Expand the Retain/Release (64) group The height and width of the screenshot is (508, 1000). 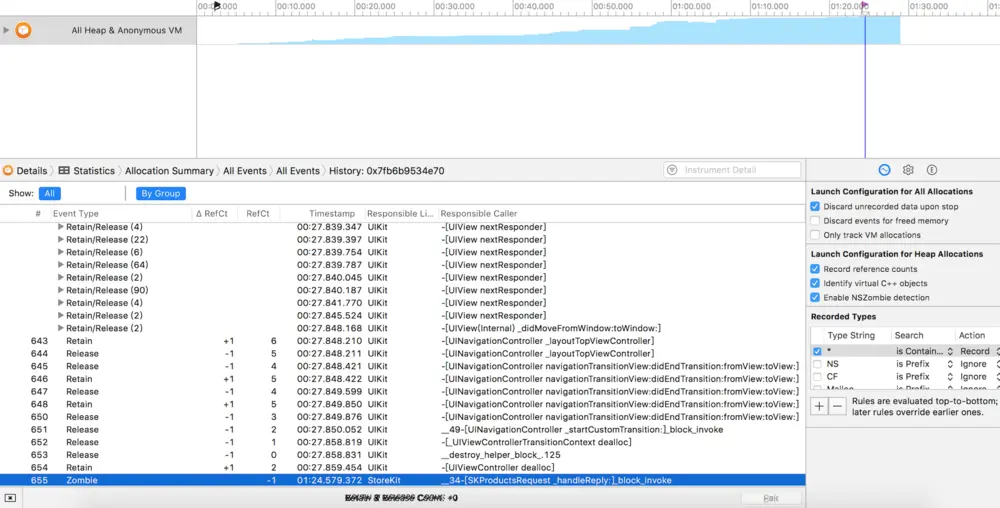(61, 265)
